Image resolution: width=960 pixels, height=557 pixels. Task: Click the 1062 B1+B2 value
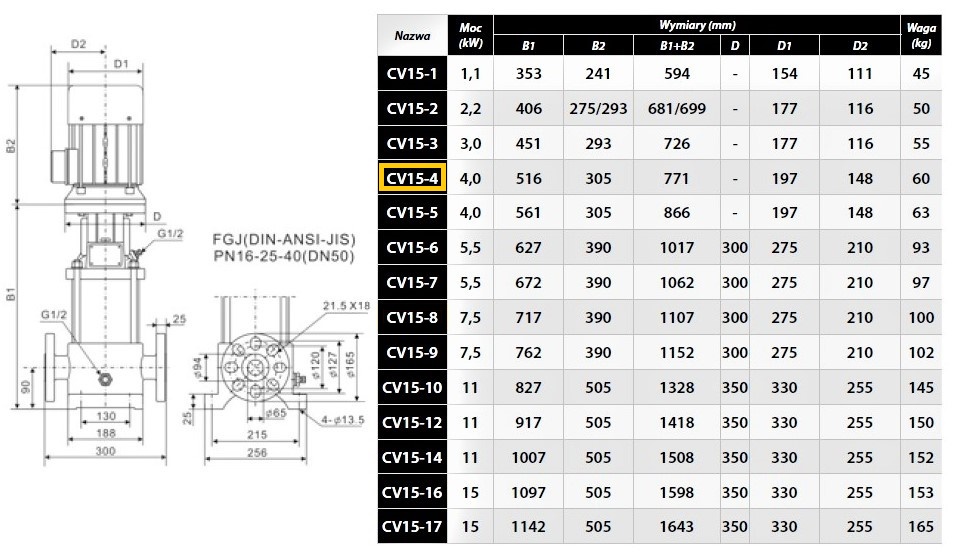coord(677,282)
